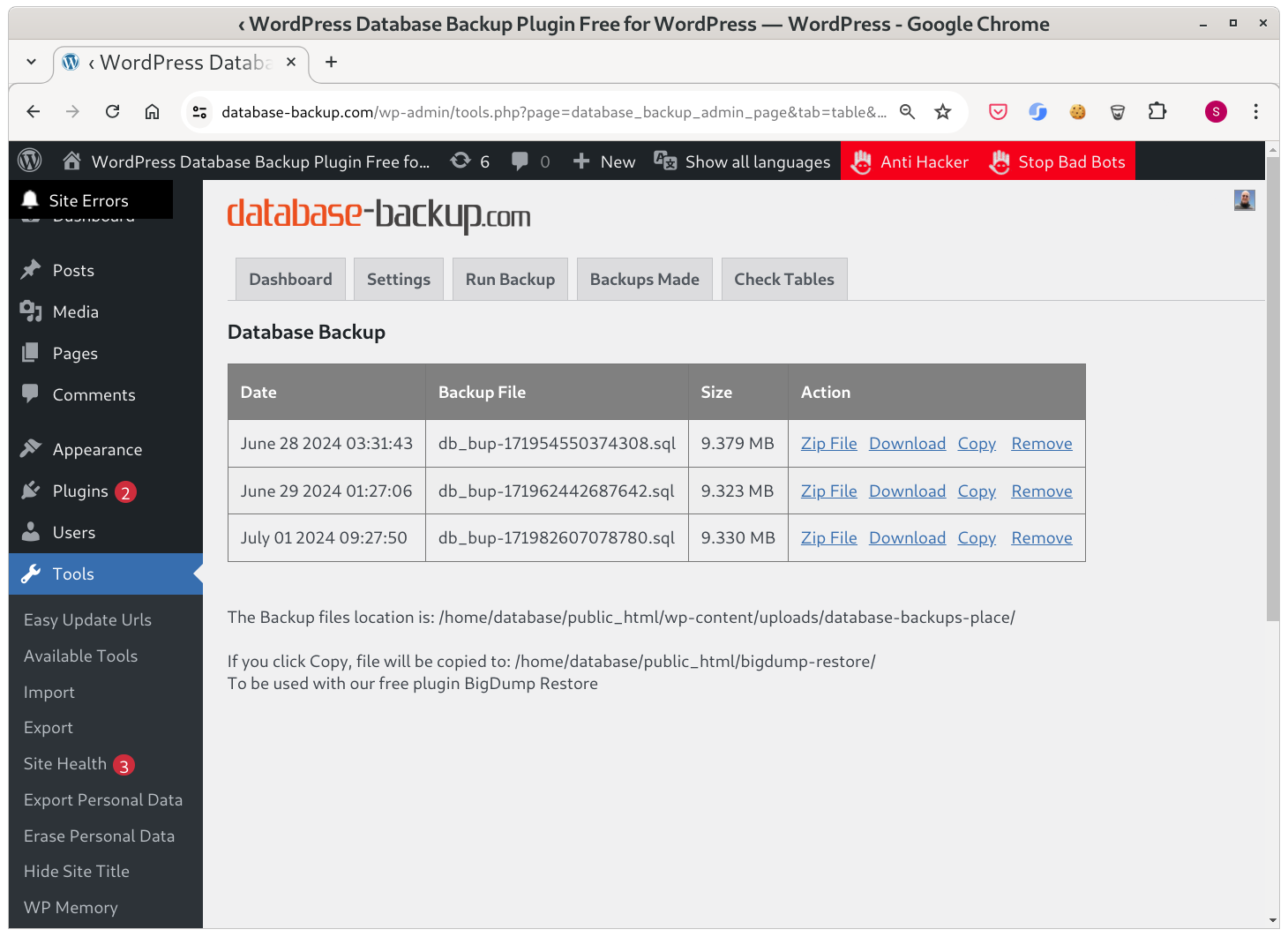Click the Anti Hacker admin bar item
This screenshot has width=1288, height=937.
(910, 161)
